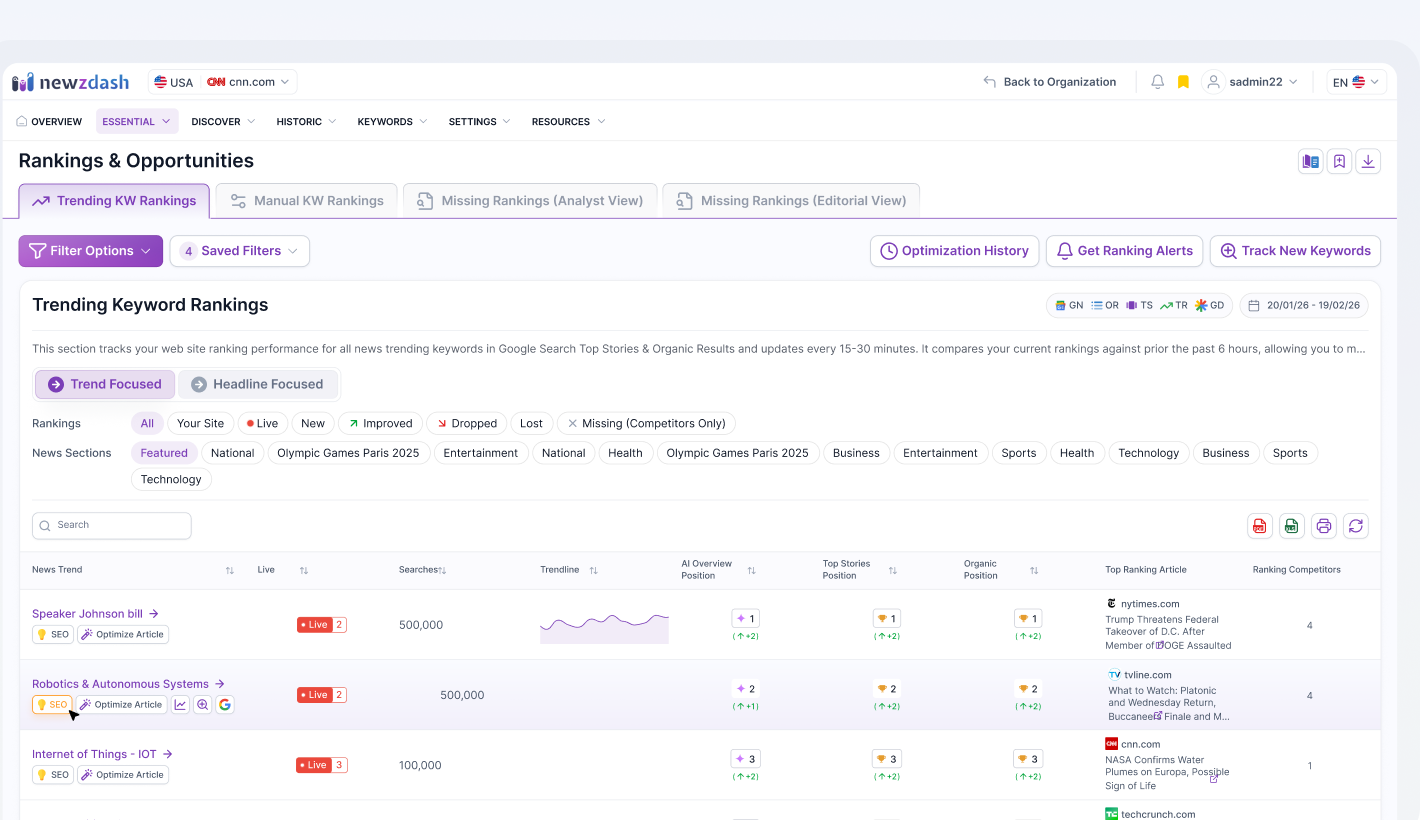
Task: Open the Resources menu
Action: pos(568,122)
